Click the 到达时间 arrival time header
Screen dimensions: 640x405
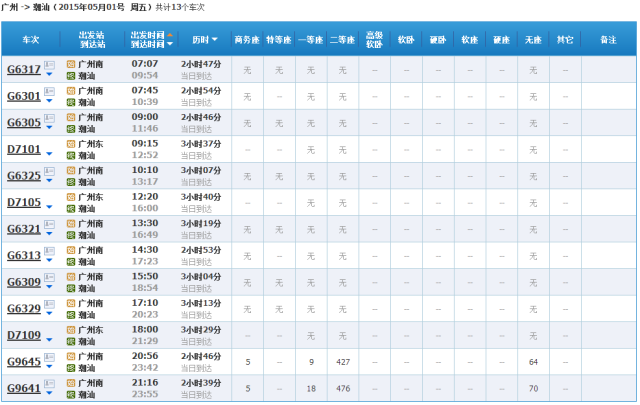150,46
